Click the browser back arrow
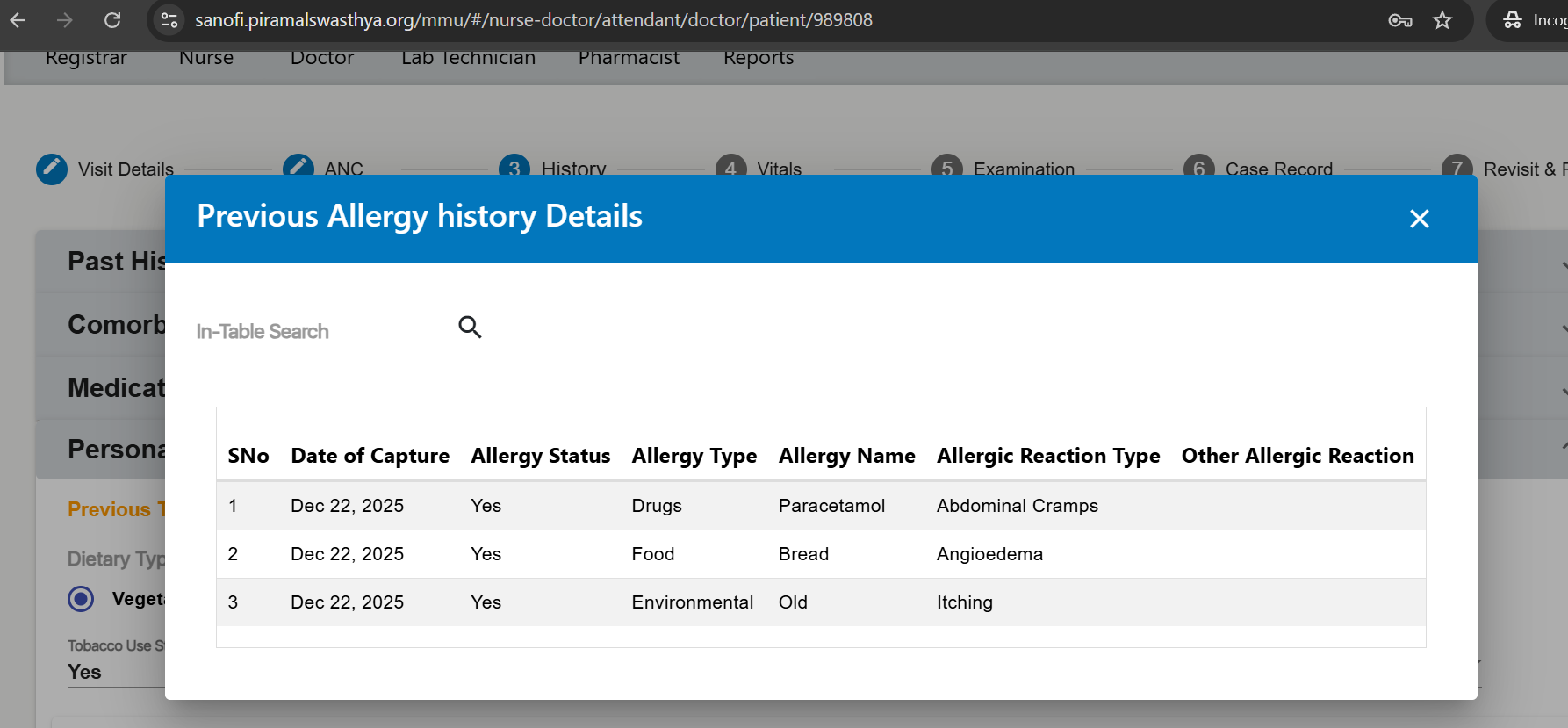This screenshot has width=1568, height=728. (x=18, y=20)
